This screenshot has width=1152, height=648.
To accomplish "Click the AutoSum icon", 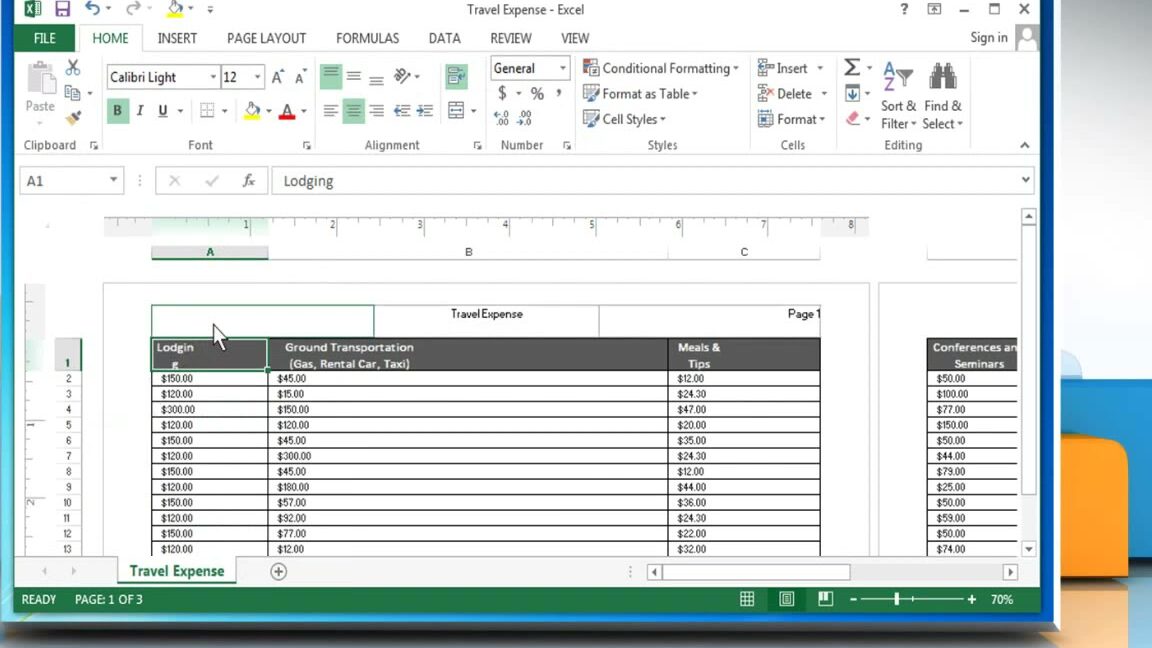I will pos(853,68).
